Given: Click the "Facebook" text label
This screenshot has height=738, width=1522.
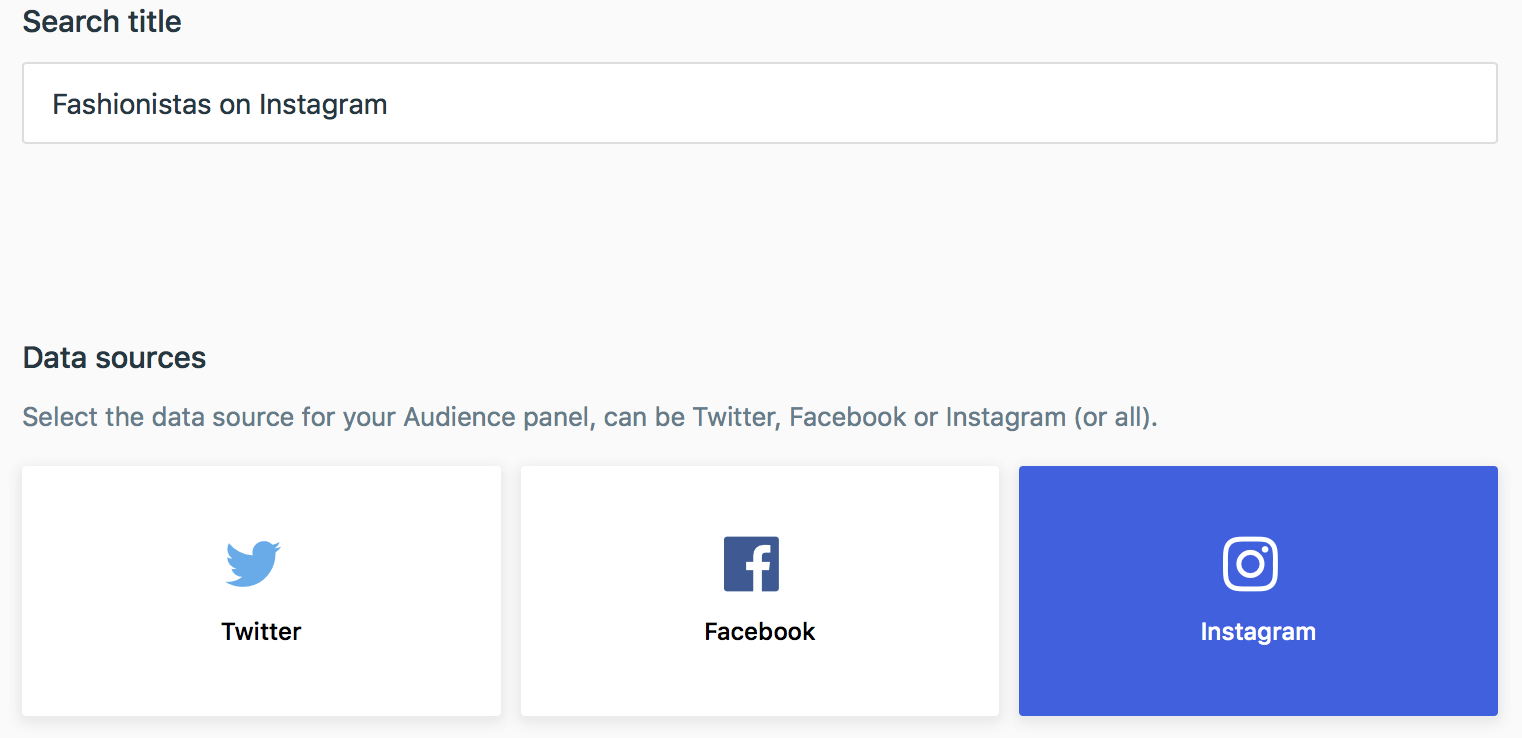Looking at the screenshot, I should click(x=760, y=632).
